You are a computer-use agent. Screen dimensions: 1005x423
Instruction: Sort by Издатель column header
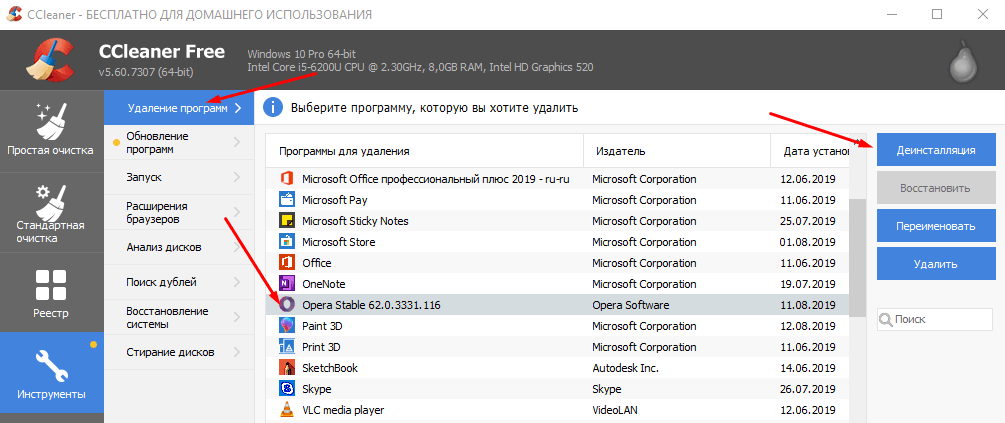pos(677,151)
